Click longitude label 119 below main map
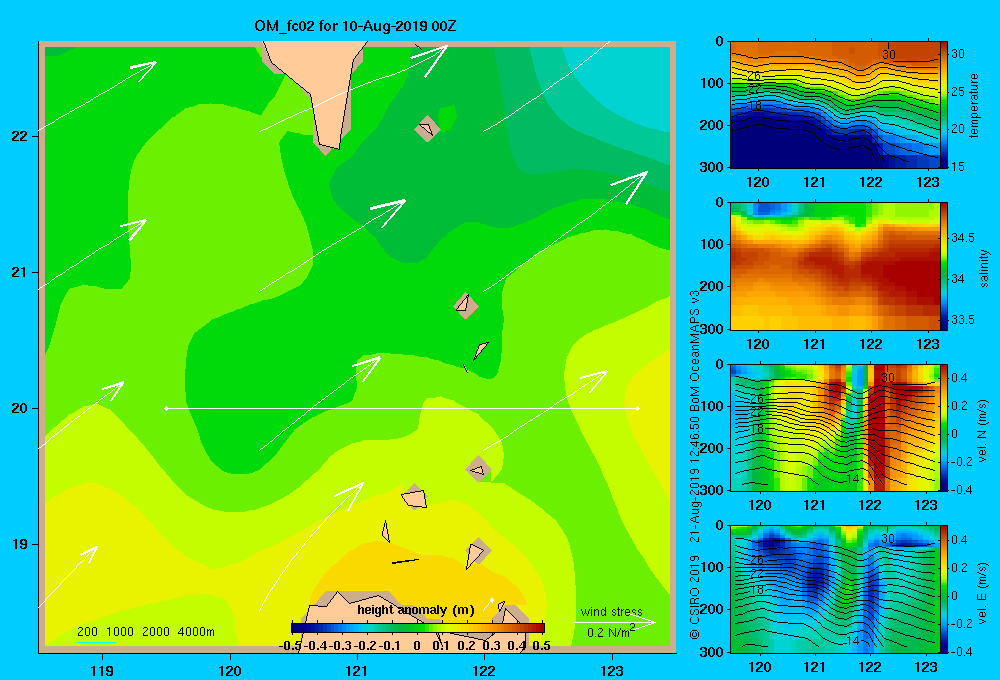1000x680 pixels. [x=103, y=670]
